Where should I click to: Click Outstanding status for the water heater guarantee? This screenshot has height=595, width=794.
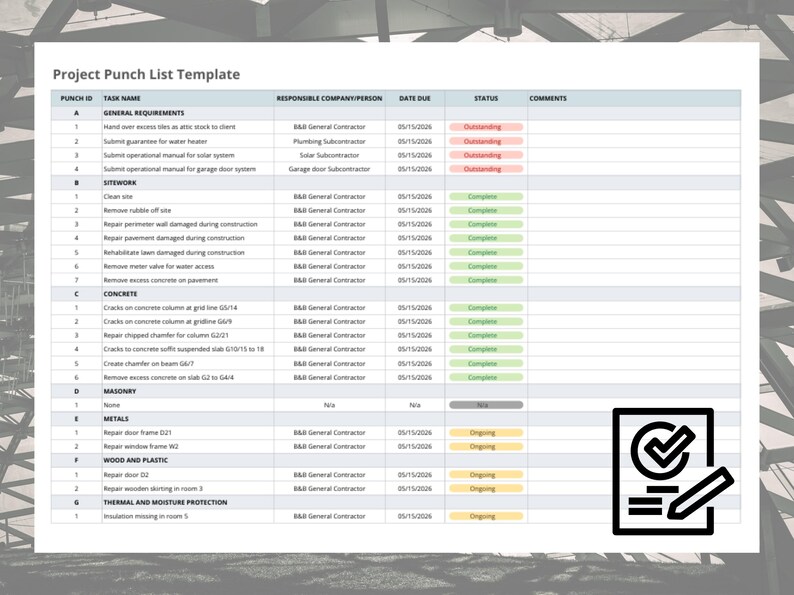point(486,141)
